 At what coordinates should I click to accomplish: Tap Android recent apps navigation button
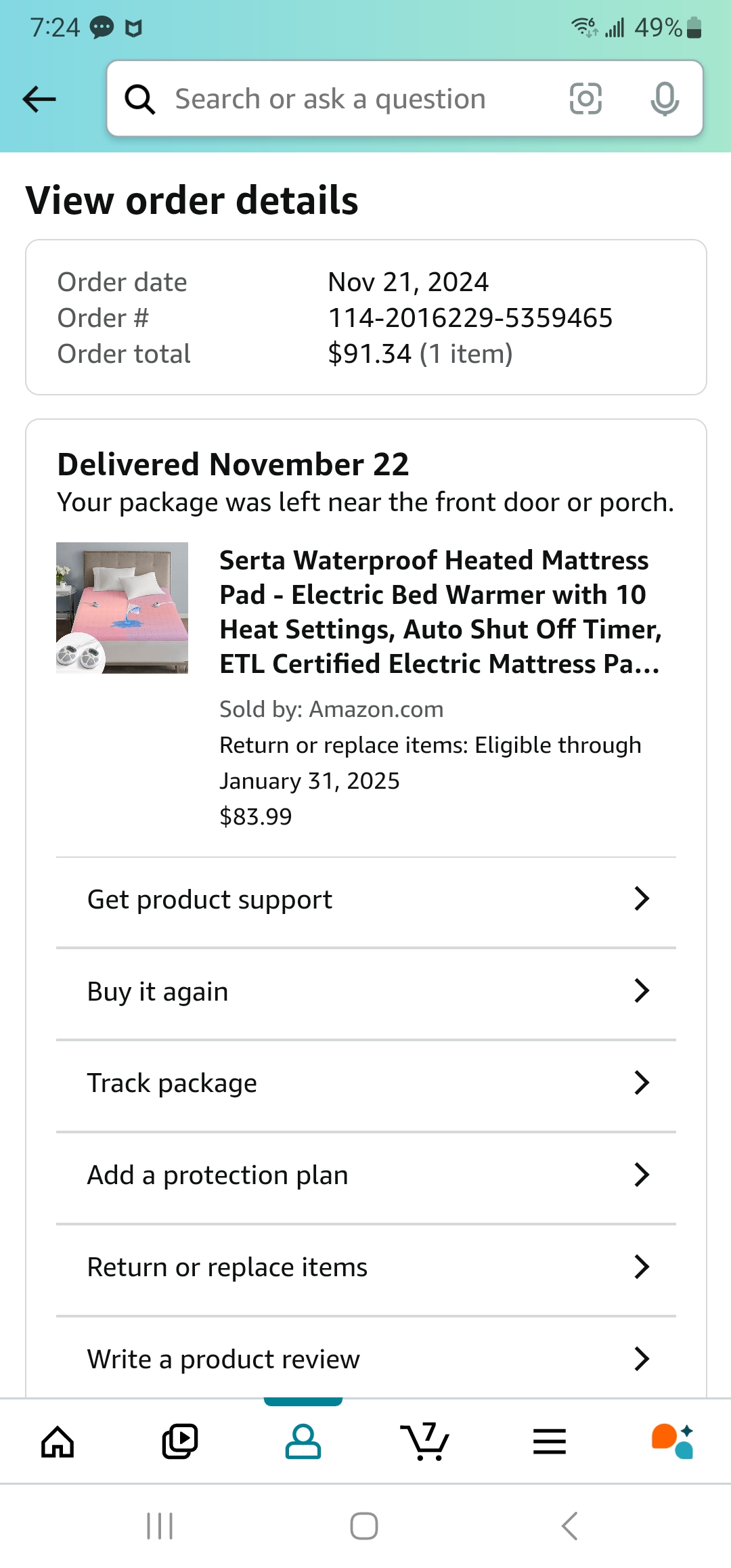[x=160, y=1526]
